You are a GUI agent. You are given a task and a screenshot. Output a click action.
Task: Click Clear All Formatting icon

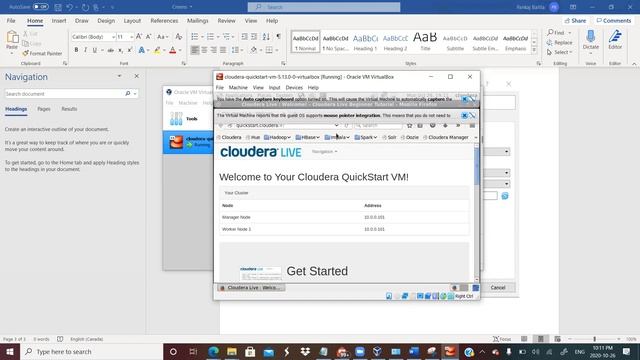(178, 37)
